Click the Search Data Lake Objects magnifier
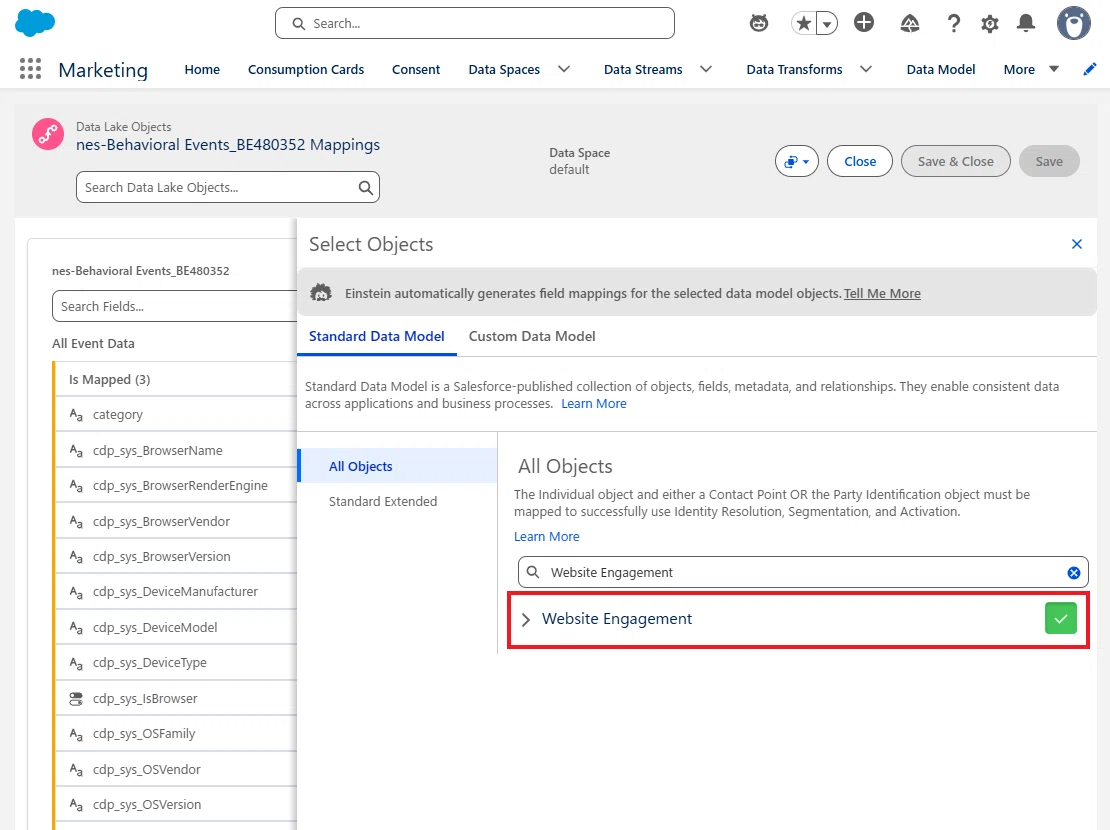 [x=365, y=188]
